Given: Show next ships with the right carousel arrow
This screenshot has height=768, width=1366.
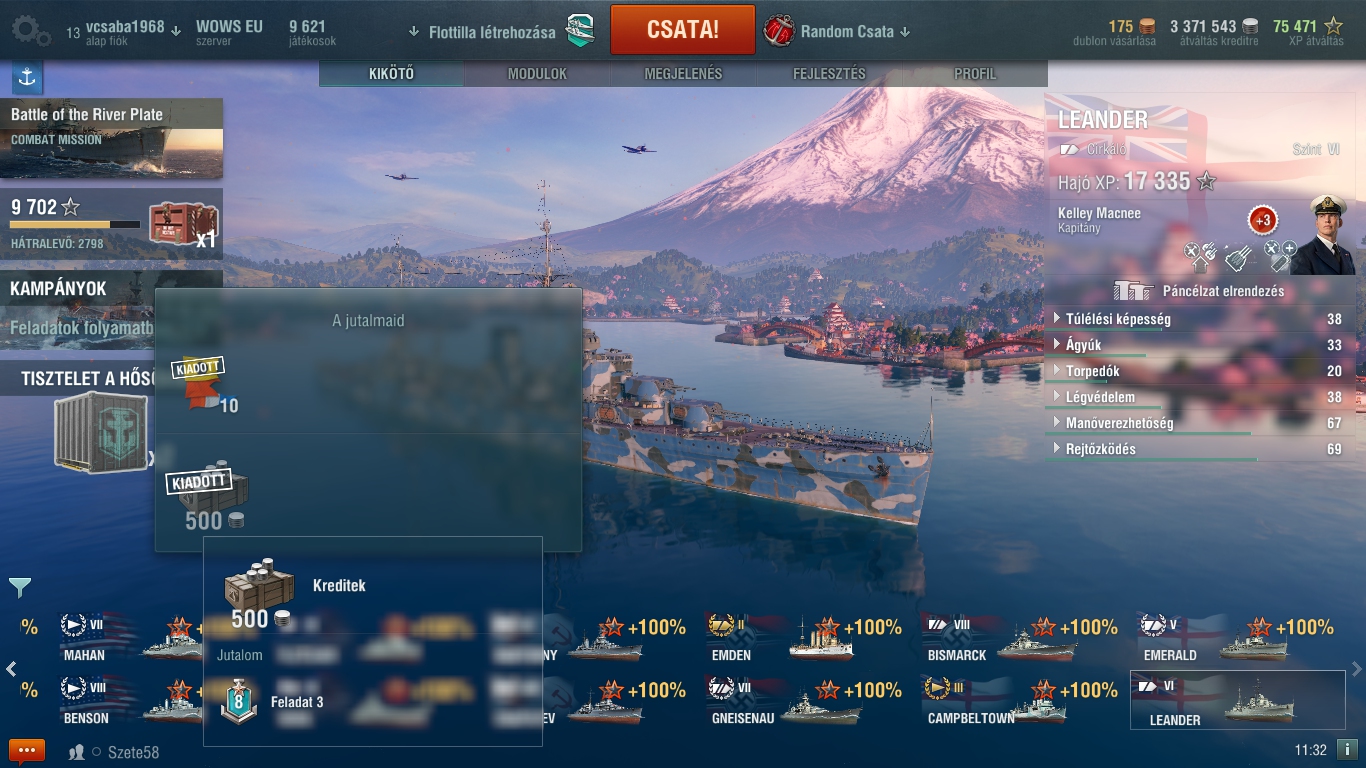Looking at the screenshot, I should (1356, 668).
